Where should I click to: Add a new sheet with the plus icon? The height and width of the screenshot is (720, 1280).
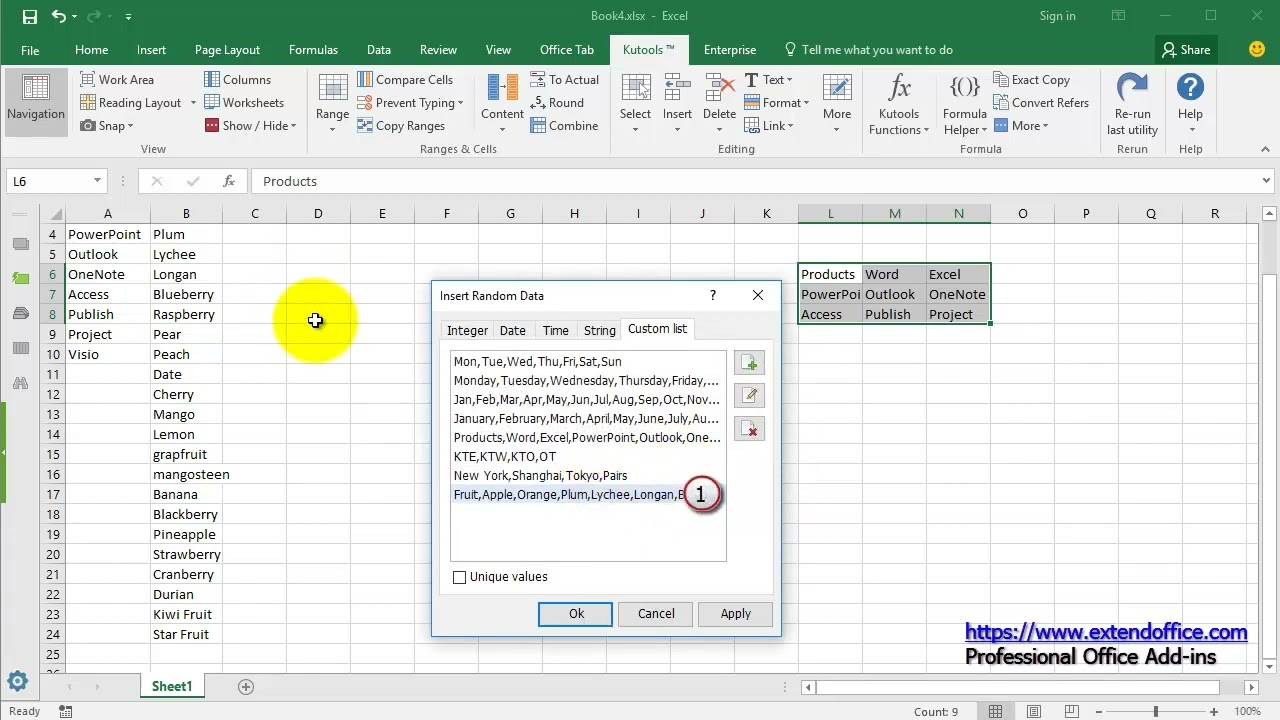pos(246,687)
